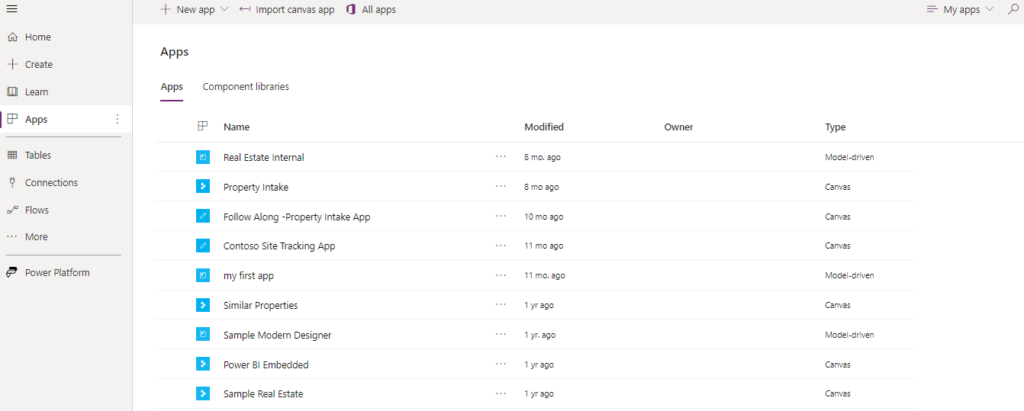This screenshot has width=1024, height=411.
Task: Click the Home house icon
Action: [12, 37]
